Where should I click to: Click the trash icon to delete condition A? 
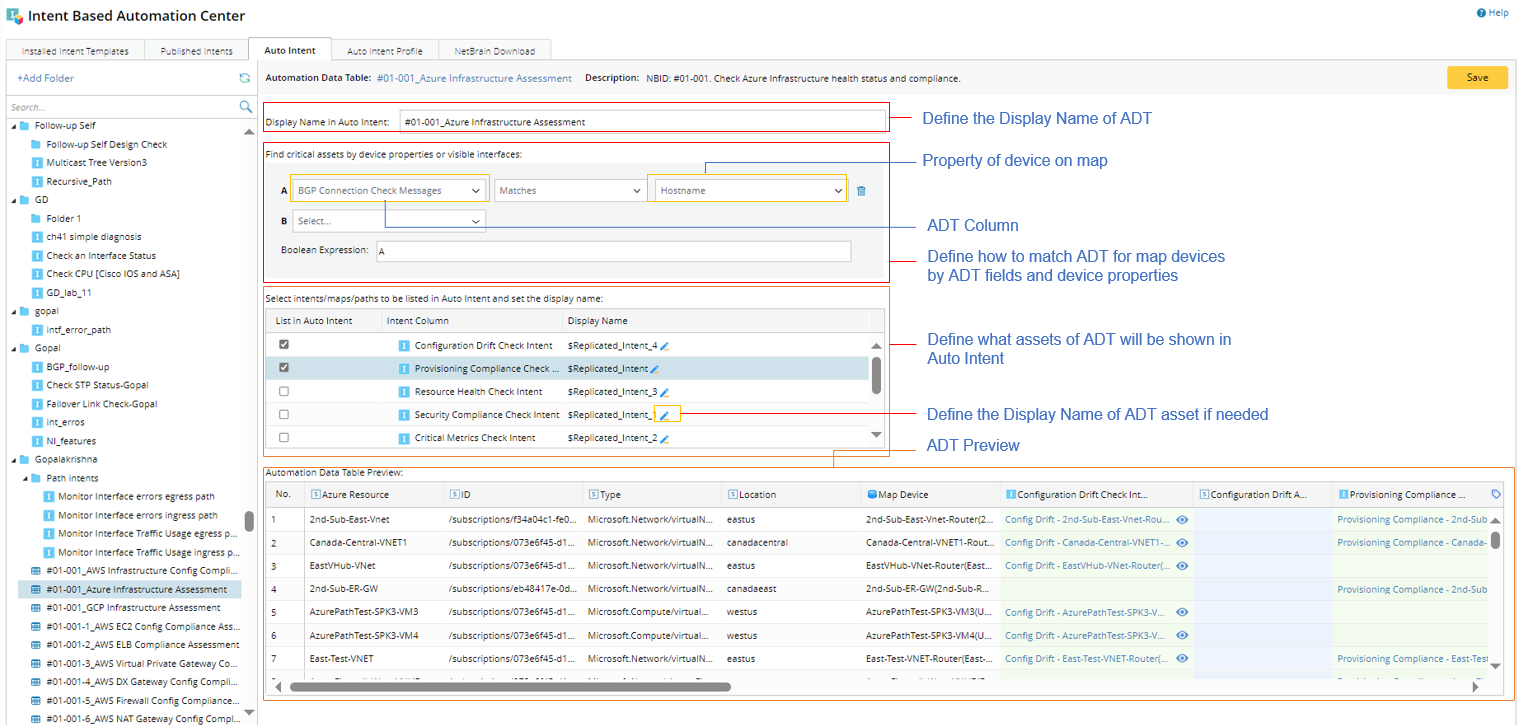tap(861, 188)
